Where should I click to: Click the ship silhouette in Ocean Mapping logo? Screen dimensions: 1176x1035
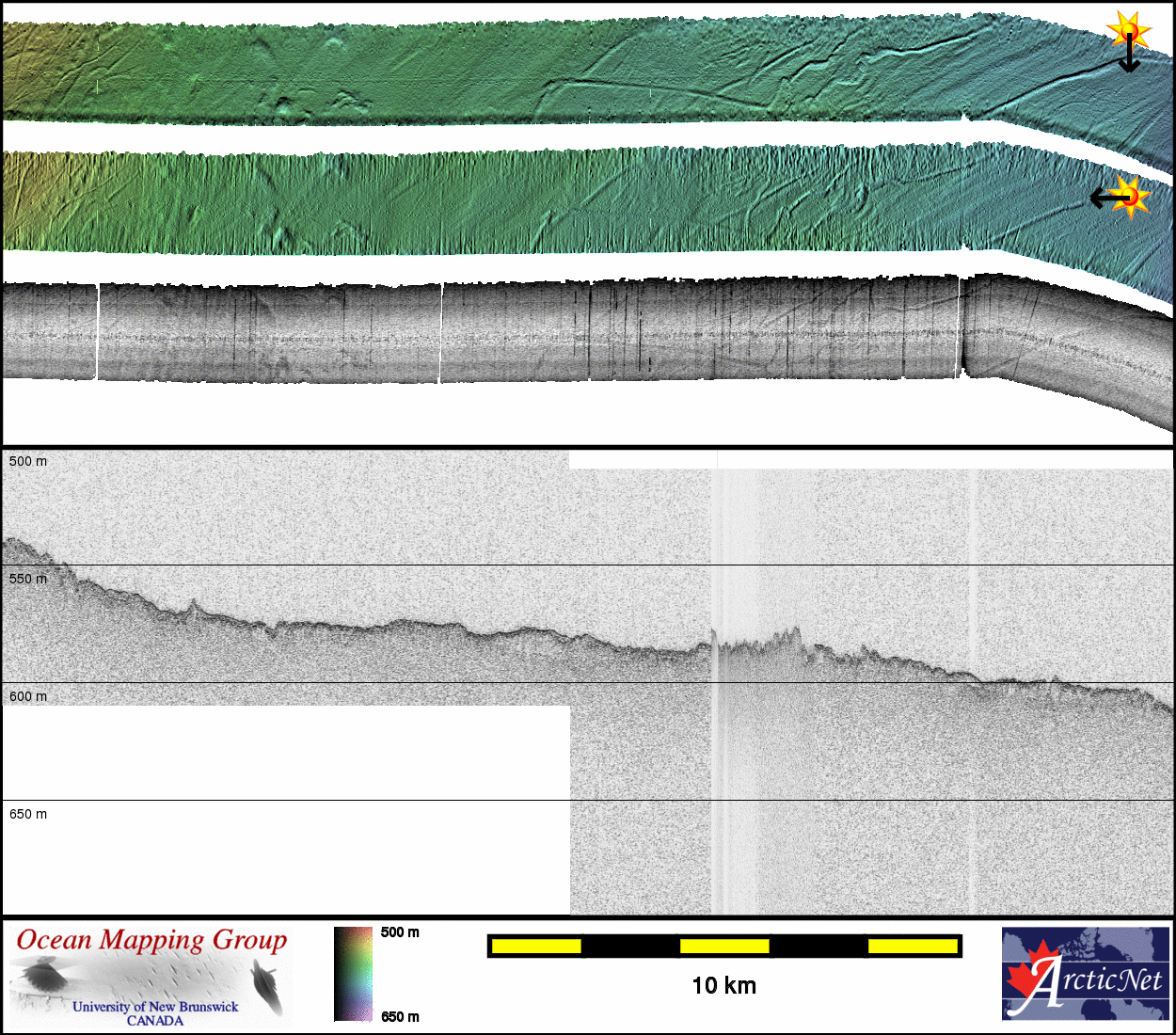(267, 986)
